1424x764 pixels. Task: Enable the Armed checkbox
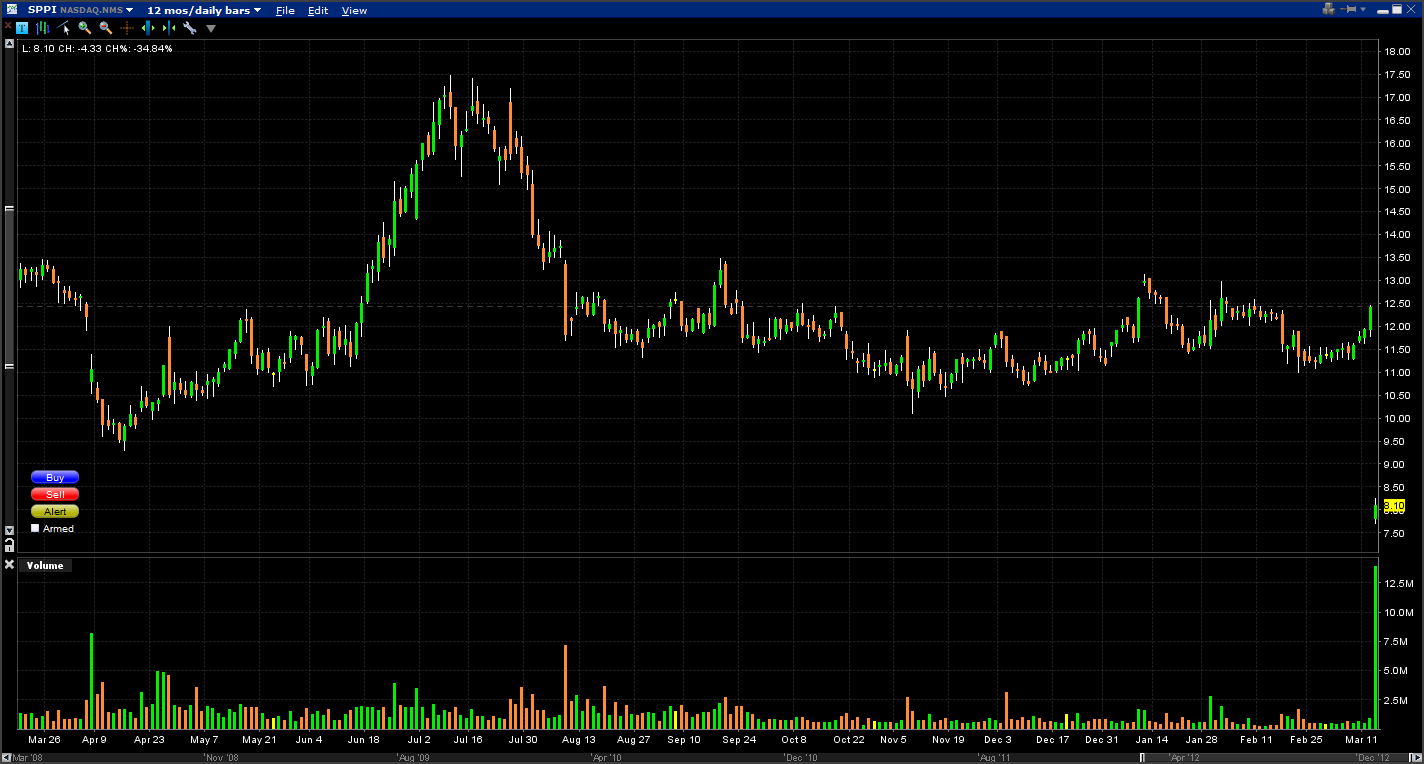36,528
